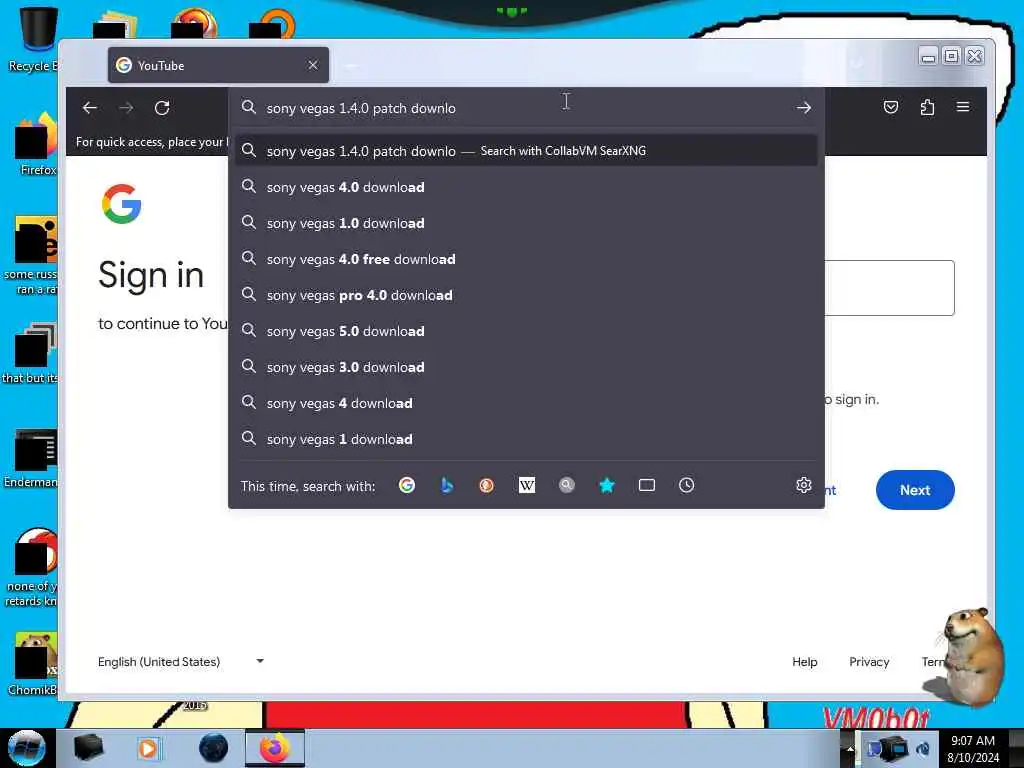Search in Bookmarks star icon
This screenshot has height=768, width=1024.
(607, 485)
